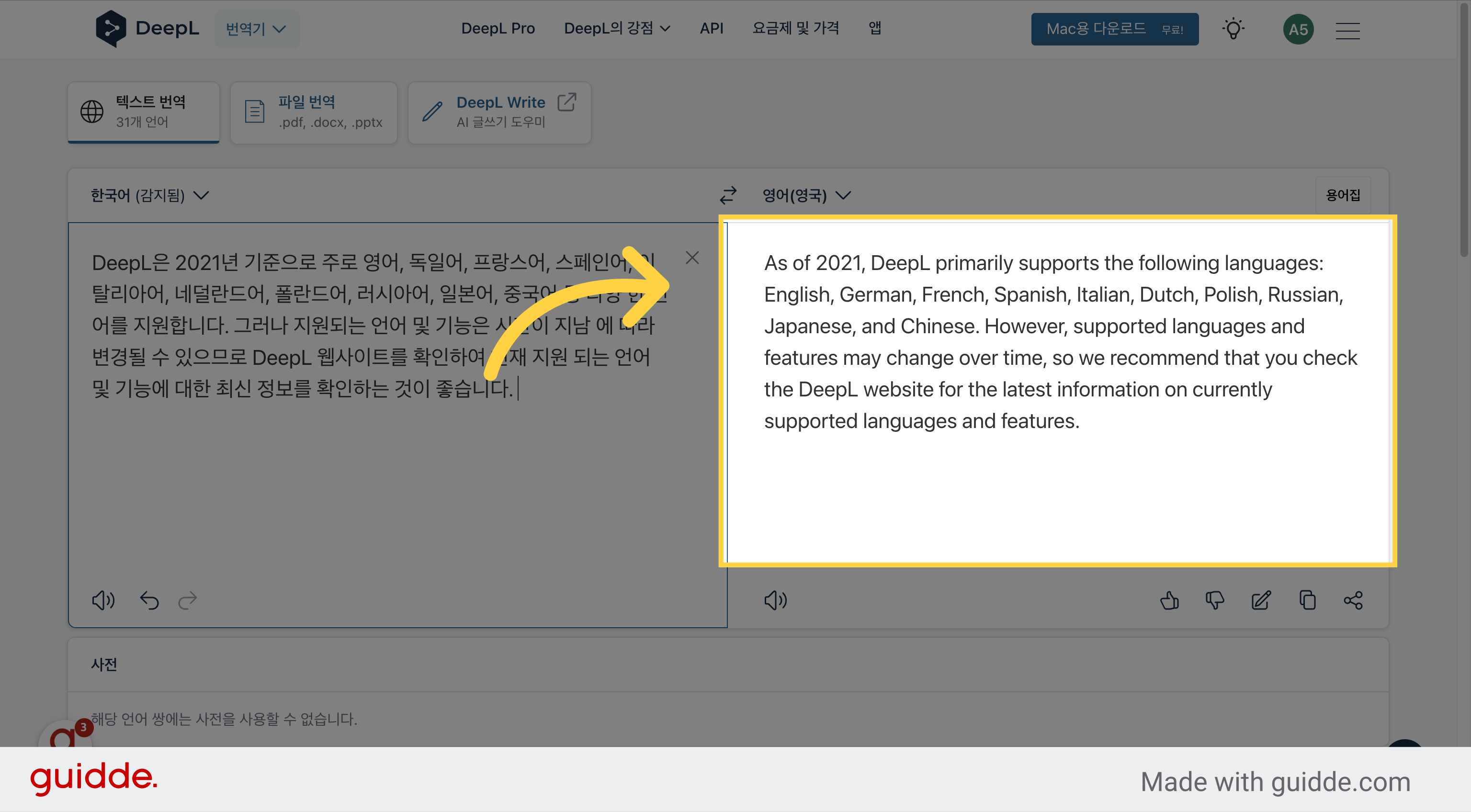Click the document icon on 파일 번역
Image resolution: width=1471 pixels, height=812 pixels.
tap(255, 112)
